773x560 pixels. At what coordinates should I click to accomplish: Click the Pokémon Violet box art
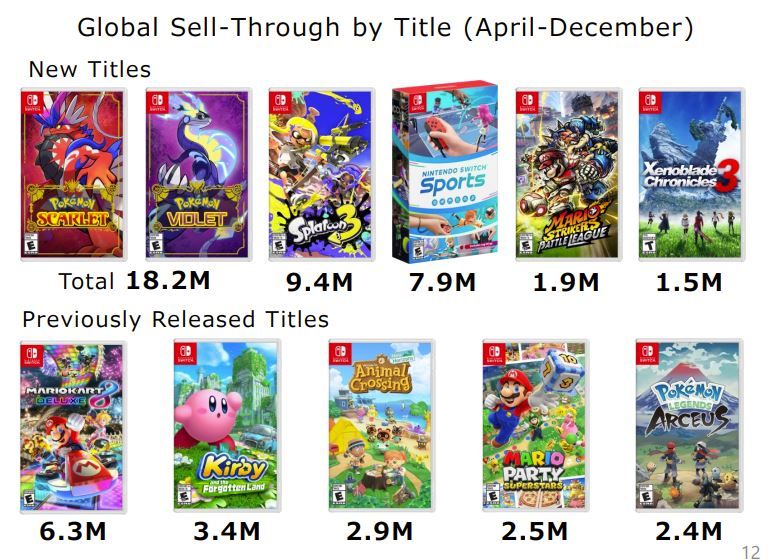click(199, 175)
